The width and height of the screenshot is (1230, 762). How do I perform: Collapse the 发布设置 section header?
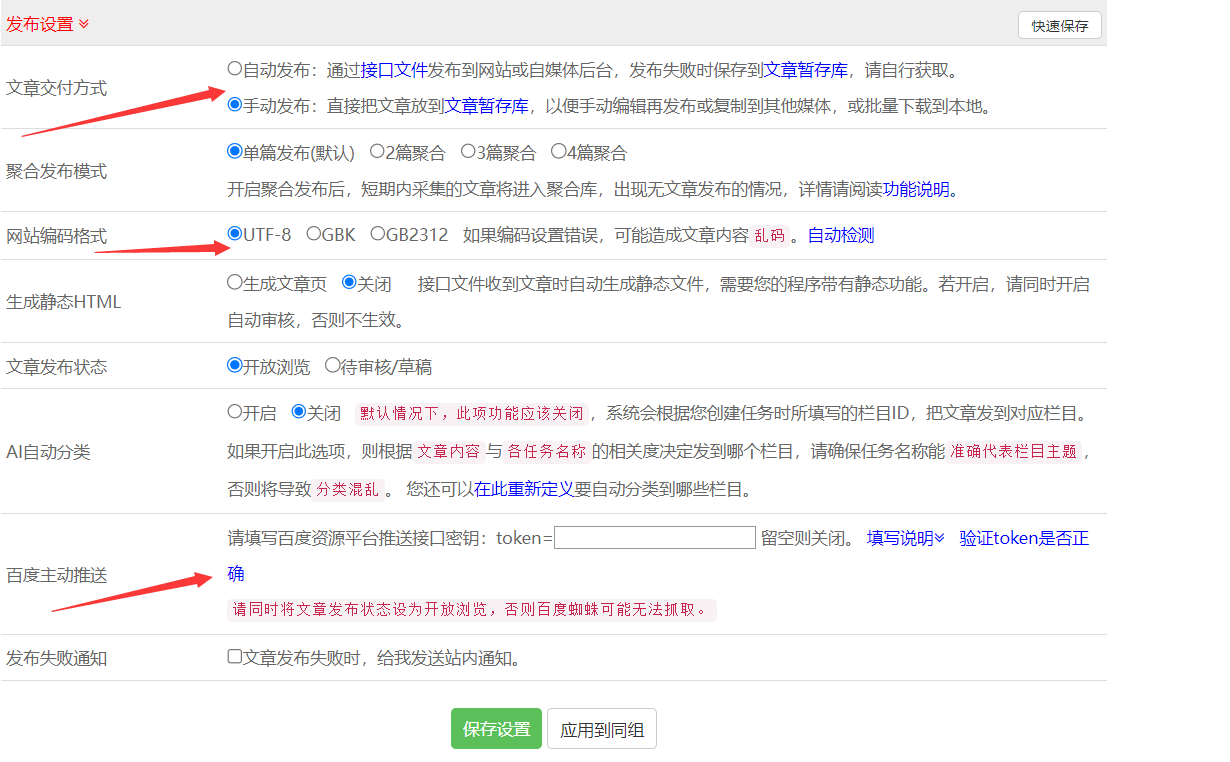tap(47, 24)
